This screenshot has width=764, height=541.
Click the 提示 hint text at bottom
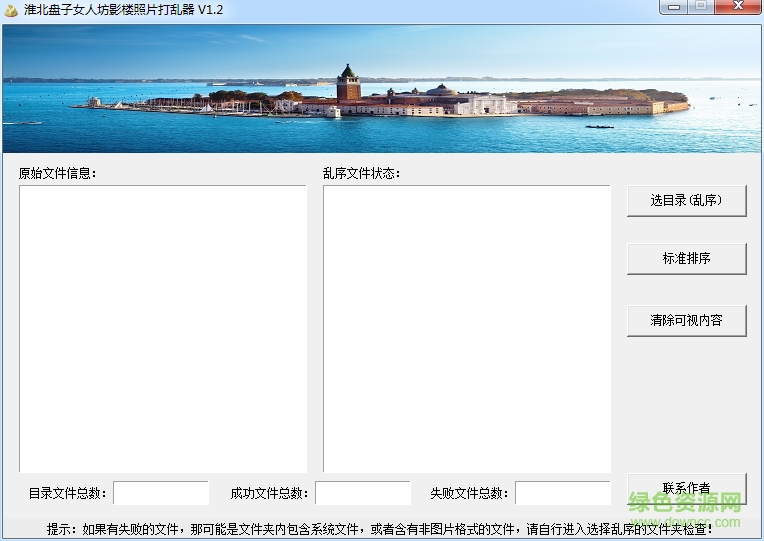(380, 528)
